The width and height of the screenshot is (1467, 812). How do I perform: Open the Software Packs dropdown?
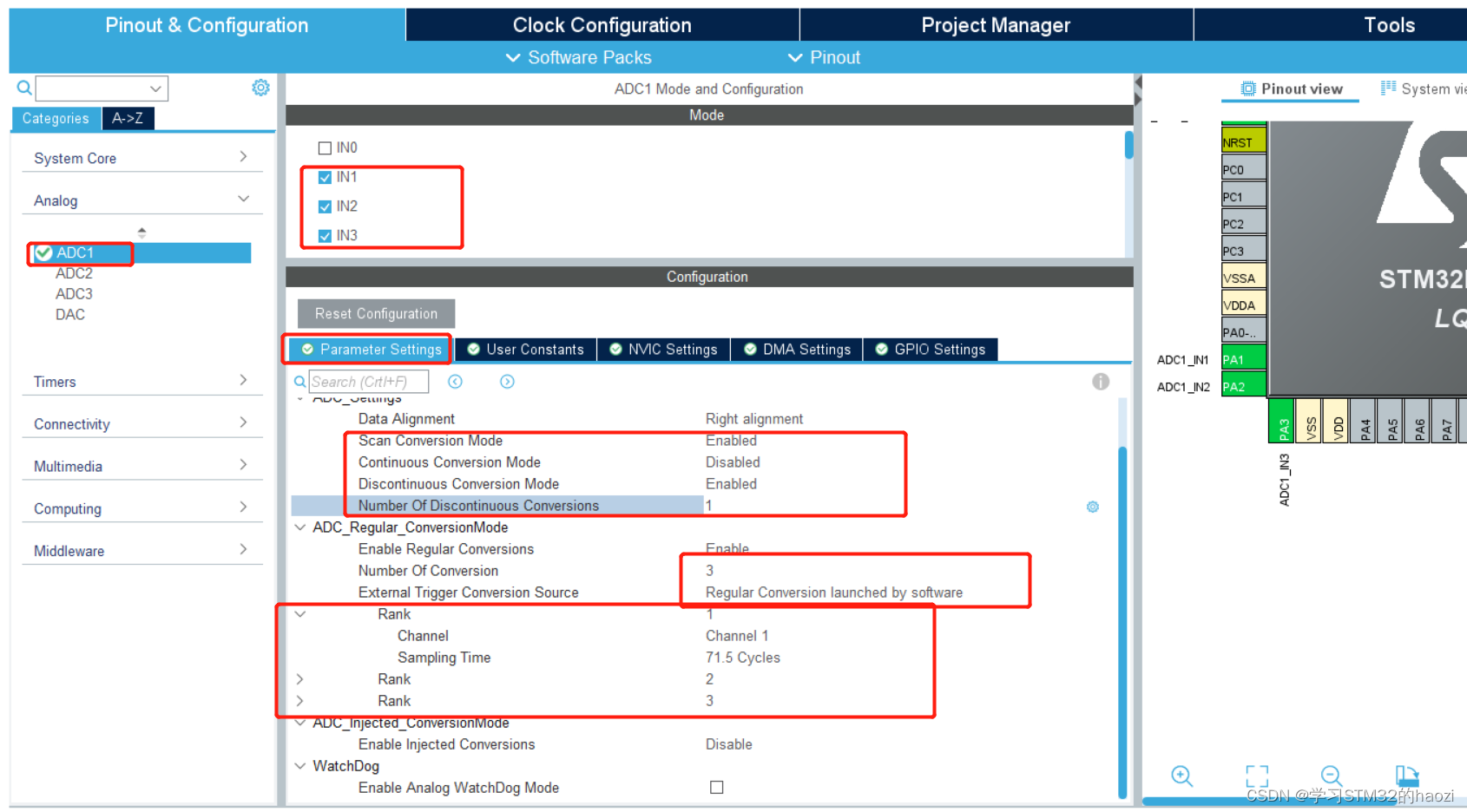(578, 57)
